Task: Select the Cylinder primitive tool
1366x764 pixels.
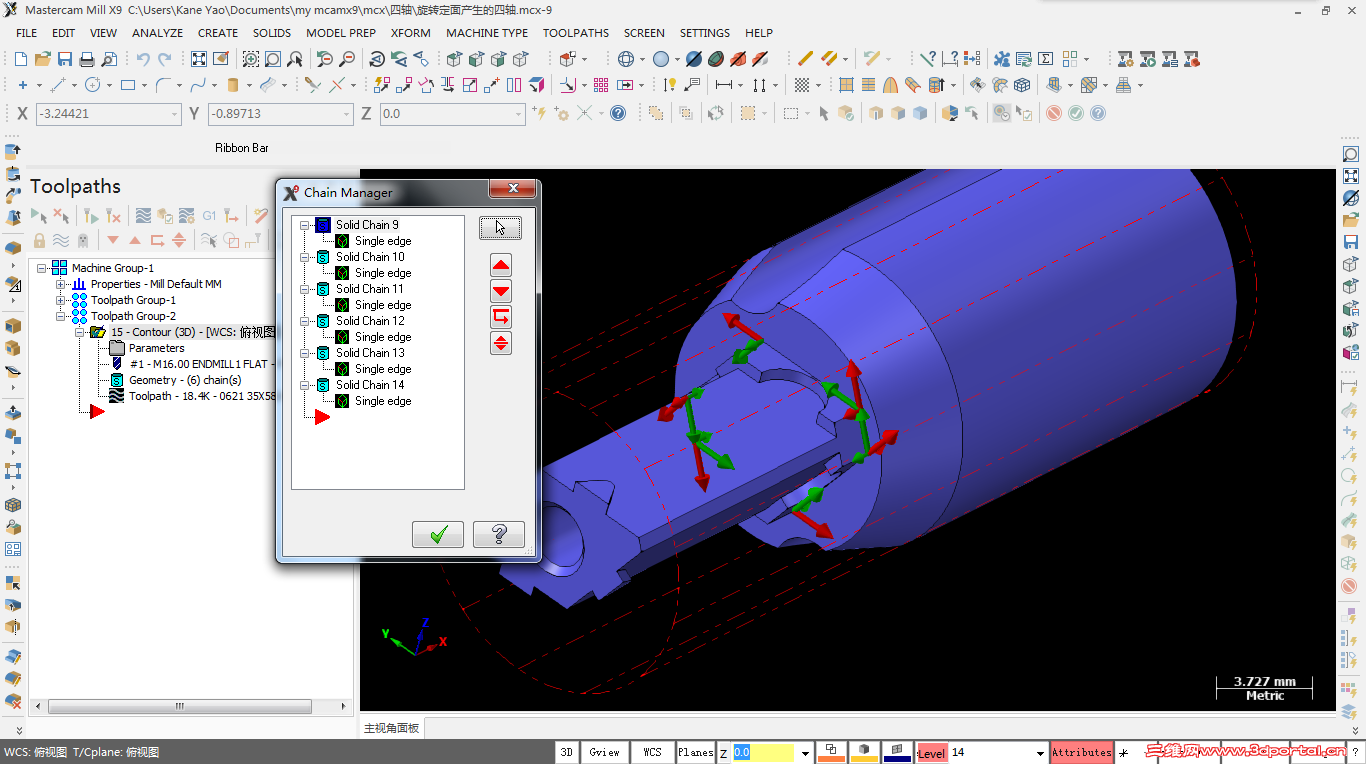Action: (x=233, y=85)
